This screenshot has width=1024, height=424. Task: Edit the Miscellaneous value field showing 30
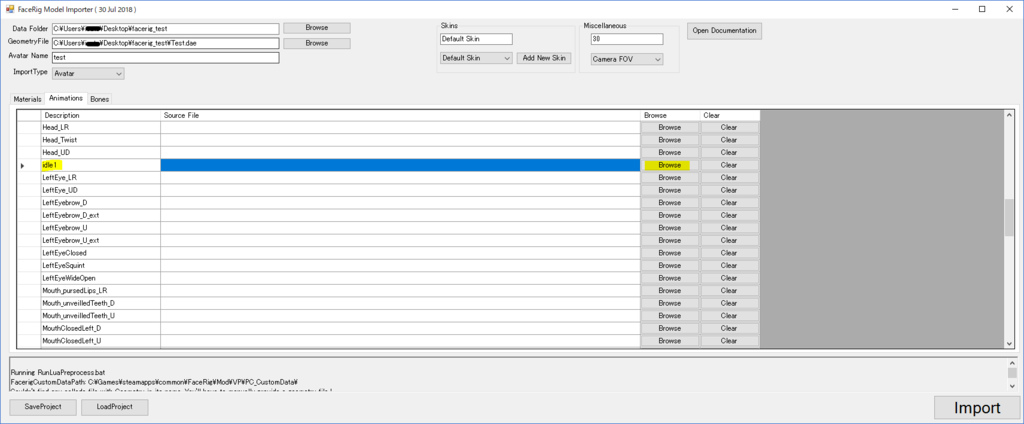pos(627,39)
